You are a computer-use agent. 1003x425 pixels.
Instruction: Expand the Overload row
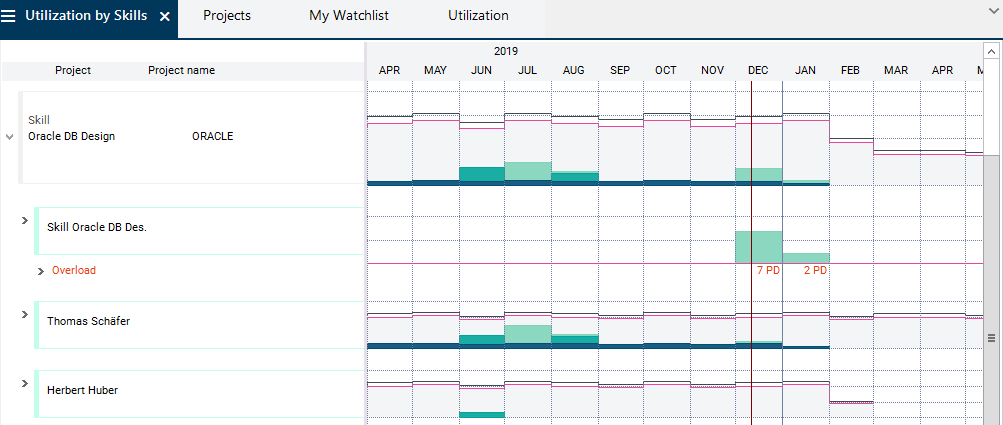(41, 271)
